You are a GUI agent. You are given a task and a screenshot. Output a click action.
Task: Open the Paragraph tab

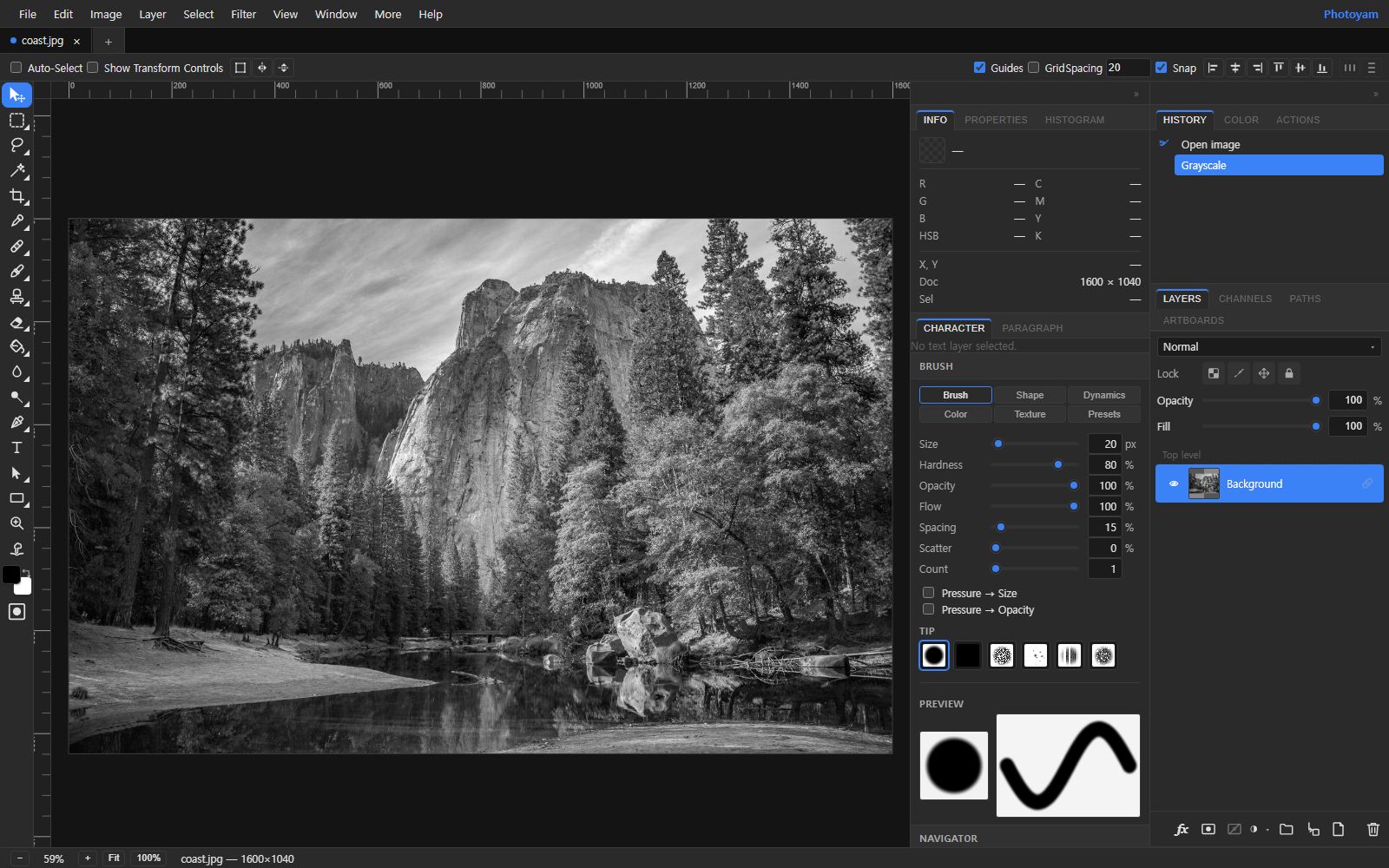(1032, 328)
